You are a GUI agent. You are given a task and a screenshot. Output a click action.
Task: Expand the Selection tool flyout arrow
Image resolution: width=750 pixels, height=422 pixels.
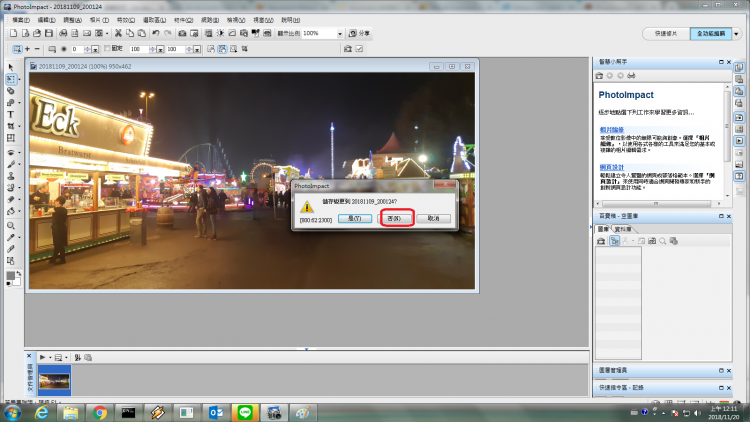coord(19,79)
